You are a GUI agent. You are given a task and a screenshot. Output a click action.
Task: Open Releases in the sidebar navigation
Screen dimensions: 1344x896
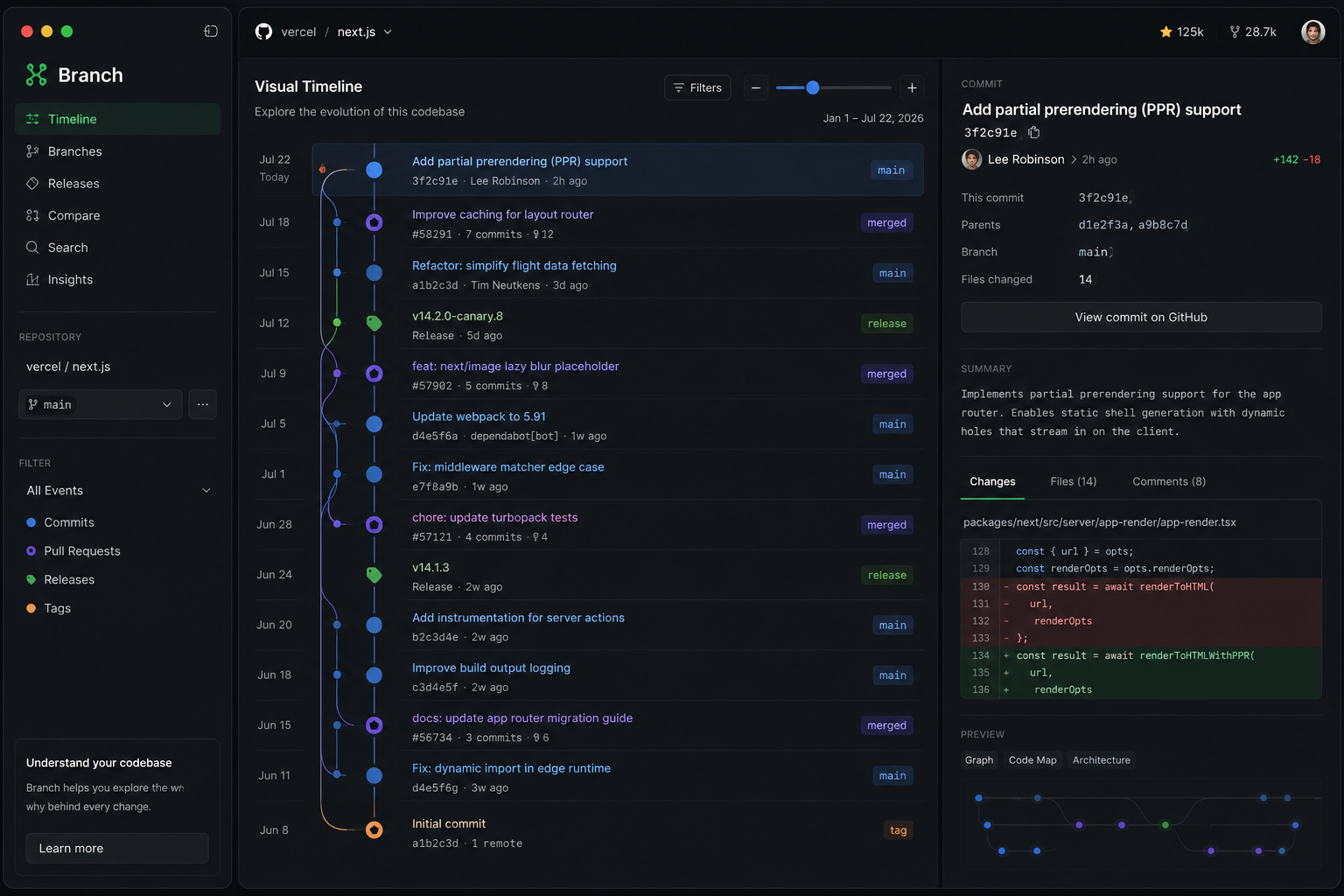click(x=117, y=184)
